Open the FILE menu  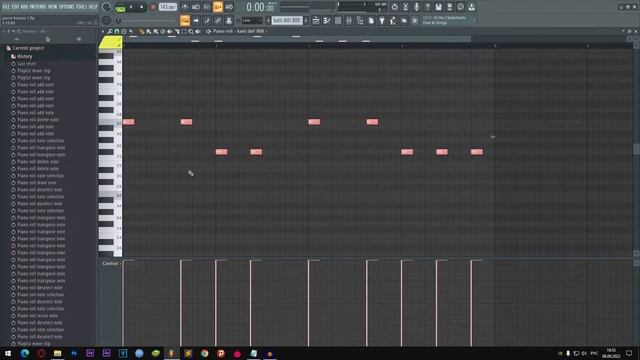(6, 7)
